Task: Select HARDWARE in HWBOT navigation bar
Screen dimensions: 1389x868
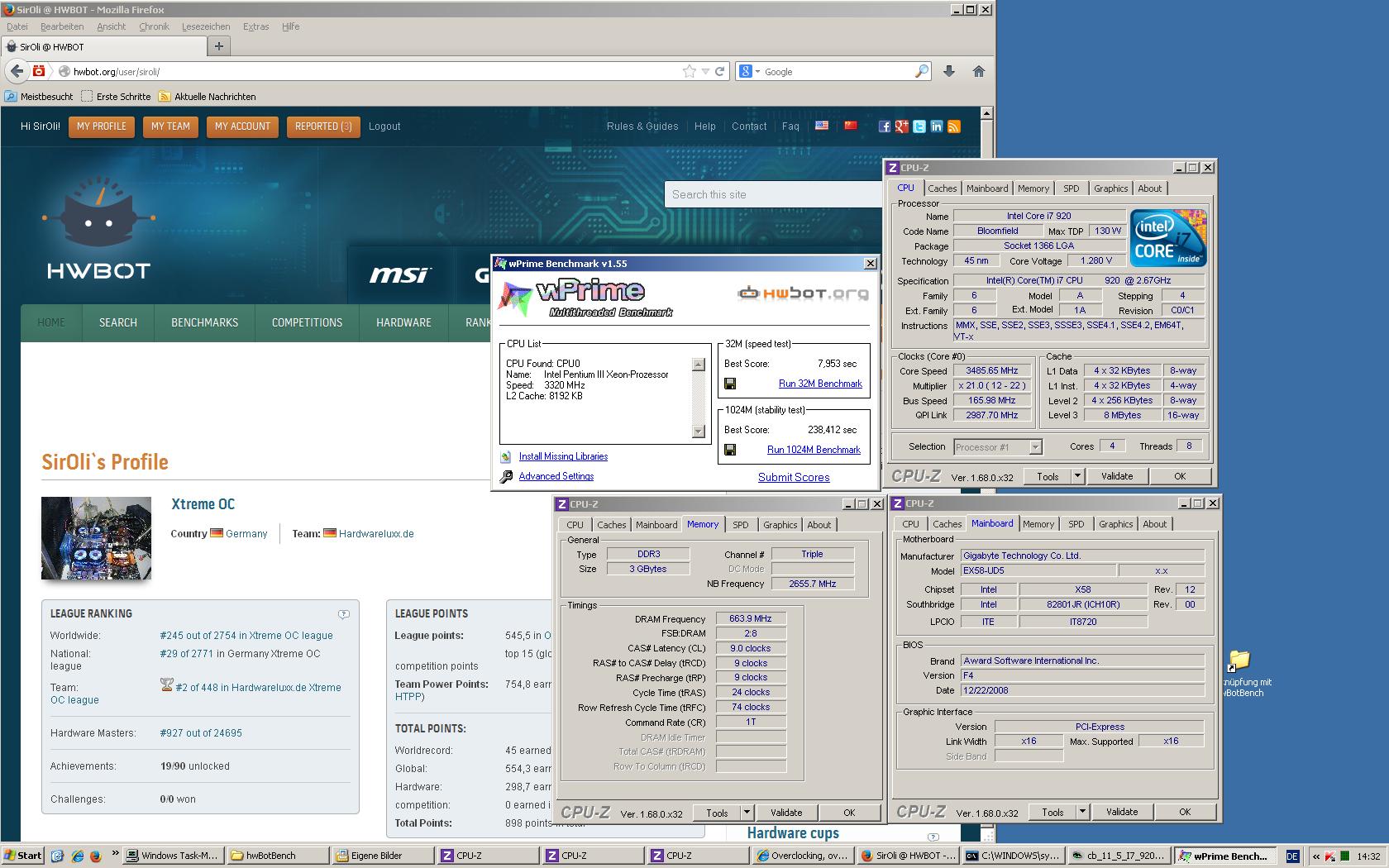Action: pos(403,322)
